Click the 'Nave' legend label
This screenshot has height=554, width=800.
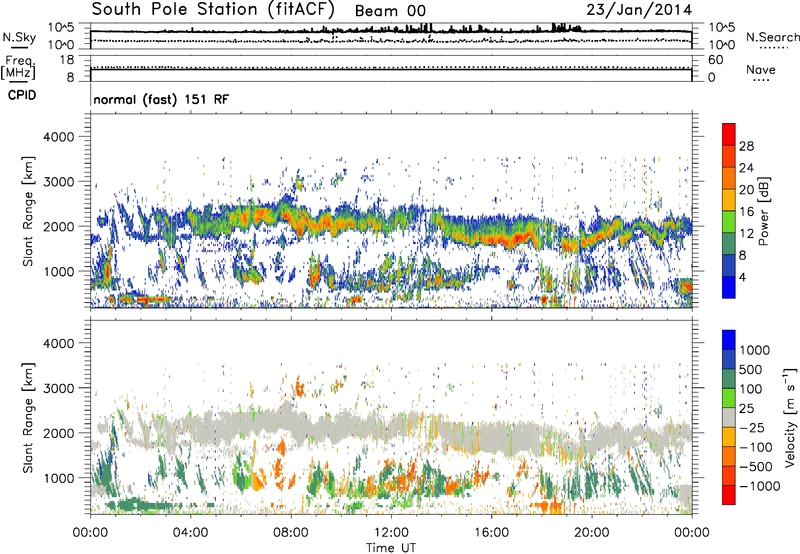click(761, 70)
